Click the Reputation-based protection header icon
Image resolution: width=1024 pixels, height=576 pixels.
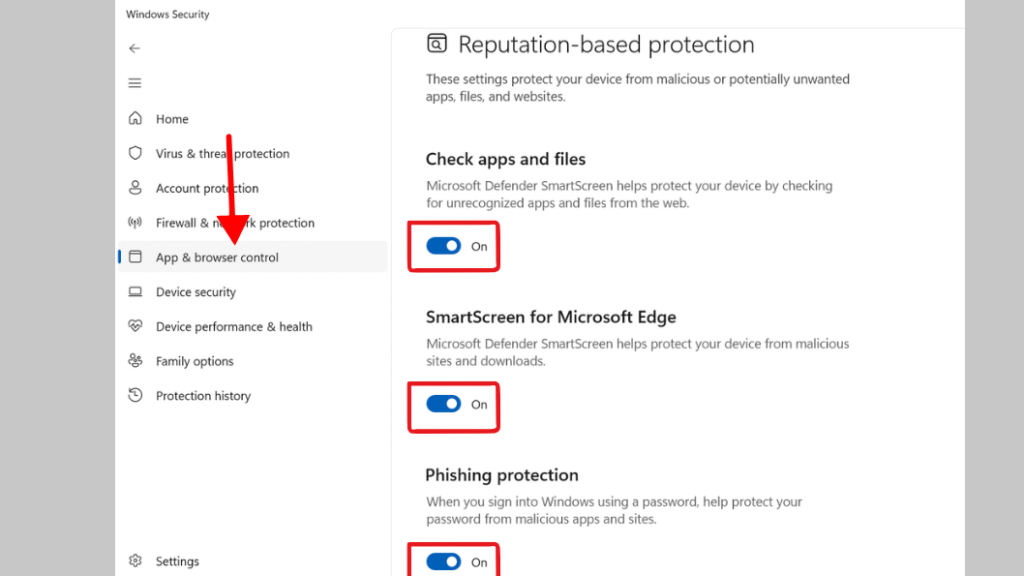coord(437,43)
